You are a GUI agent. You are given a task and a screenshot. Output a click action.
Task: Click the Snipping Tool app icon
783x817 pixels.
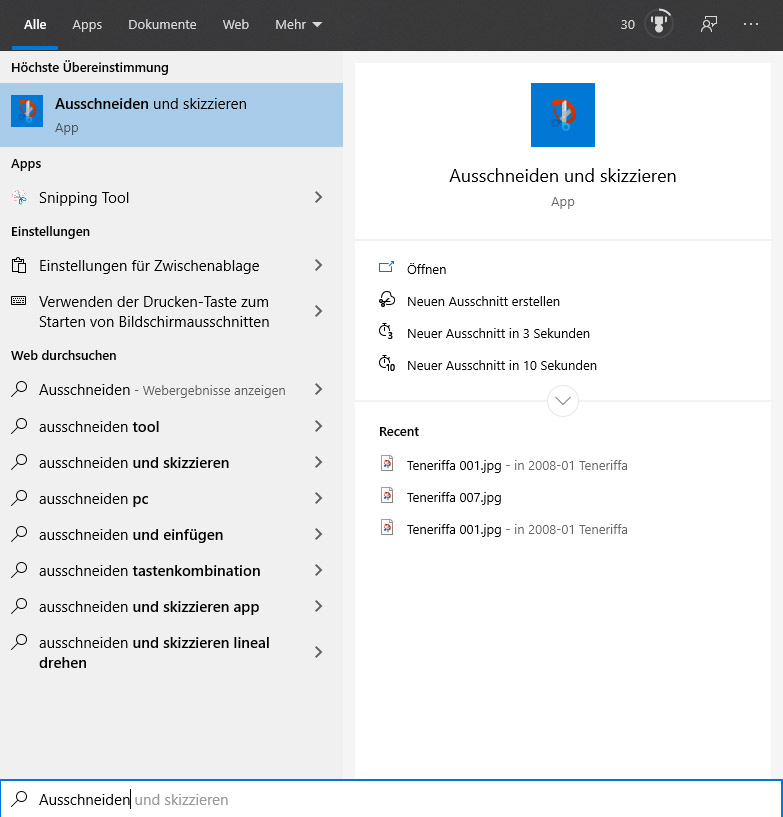[x=19, y=198]
